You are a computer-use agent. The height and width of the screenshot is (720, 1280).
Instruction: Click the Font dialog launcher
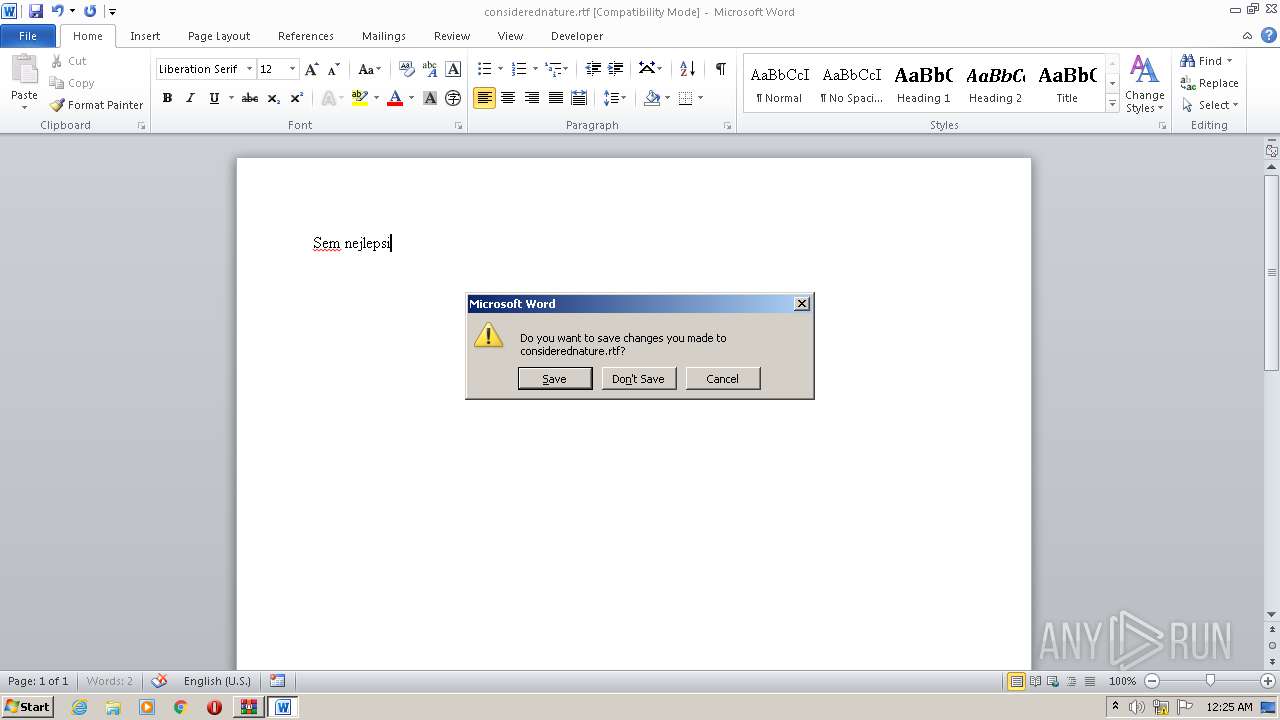pos(459,126)
